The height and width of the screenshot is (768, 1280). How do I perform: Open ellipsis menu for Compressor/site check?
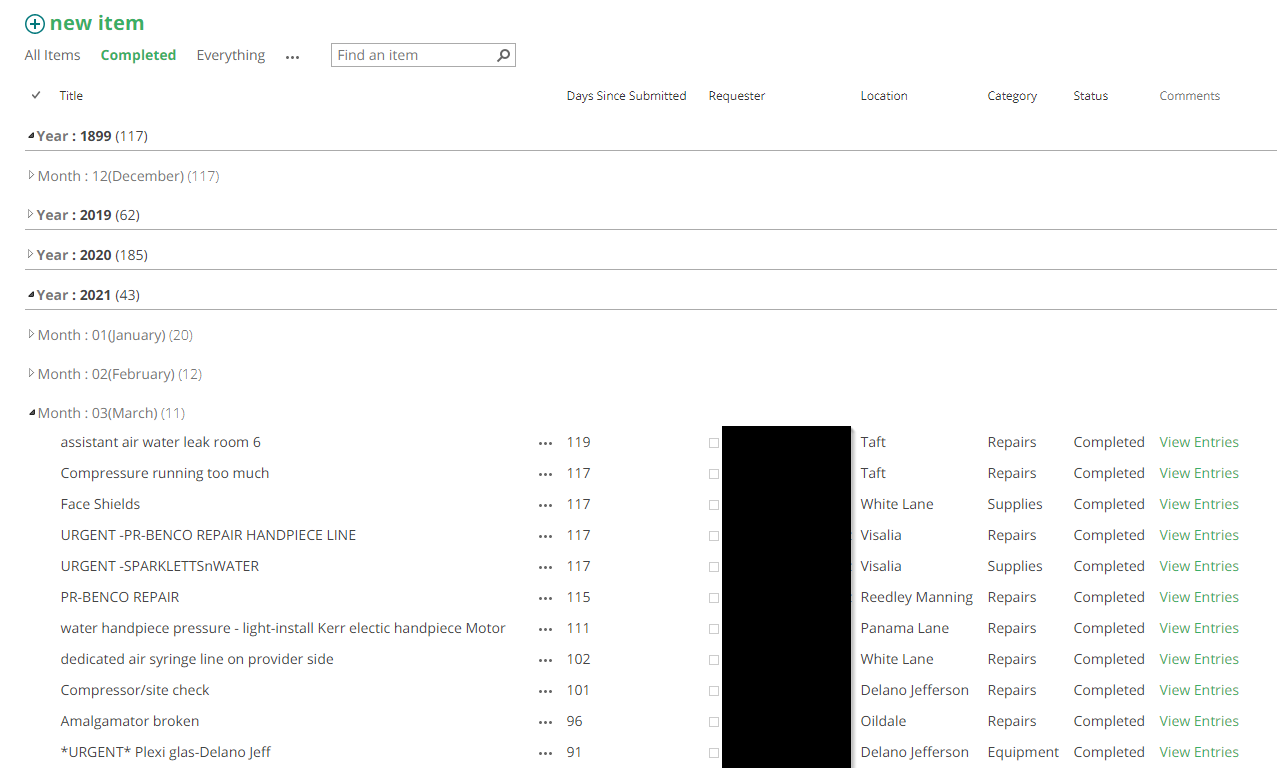[546, 689]
